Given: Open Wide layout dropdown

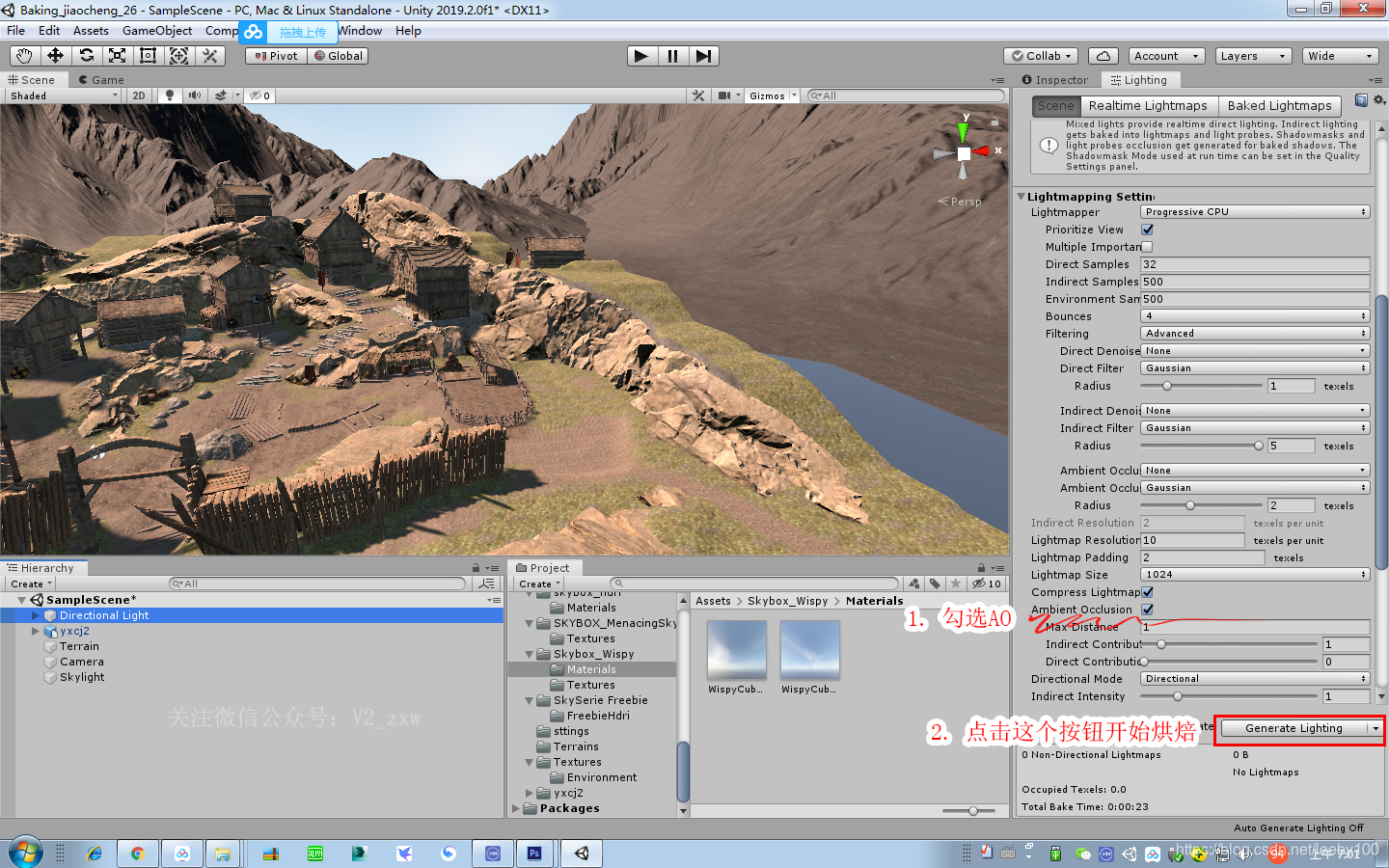Looking at the screenshot, I should click(1341, 56).
